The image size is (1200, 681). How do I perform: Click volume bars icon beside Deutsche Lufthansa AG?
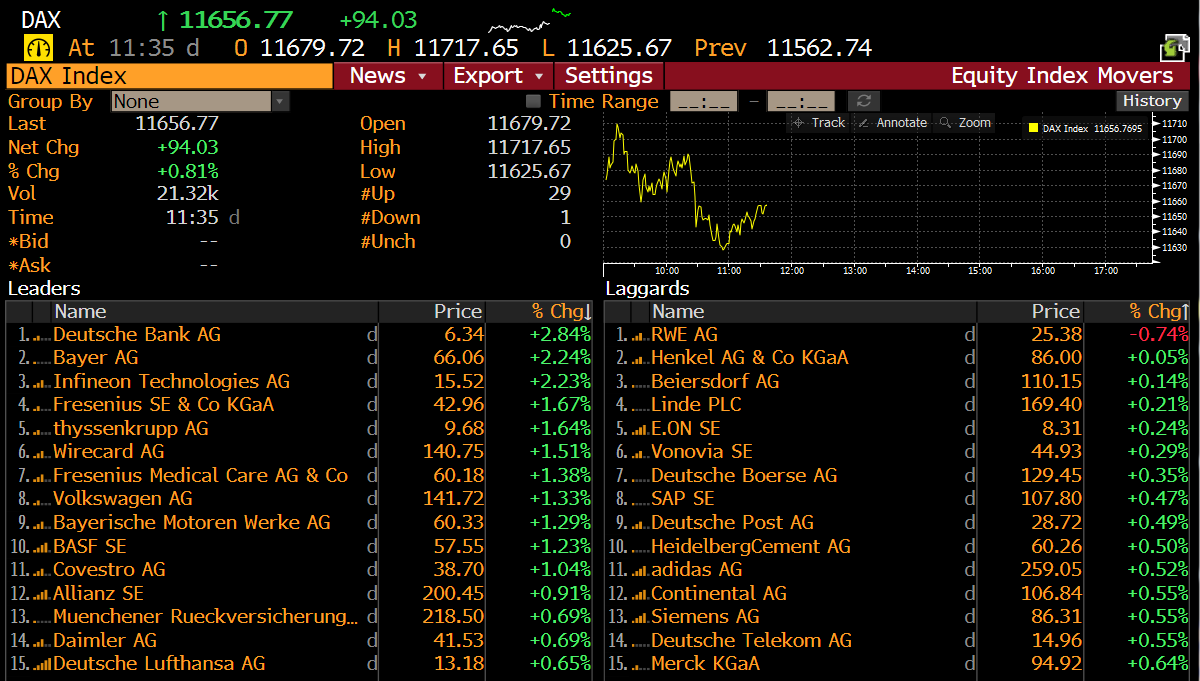click(41, 664)
